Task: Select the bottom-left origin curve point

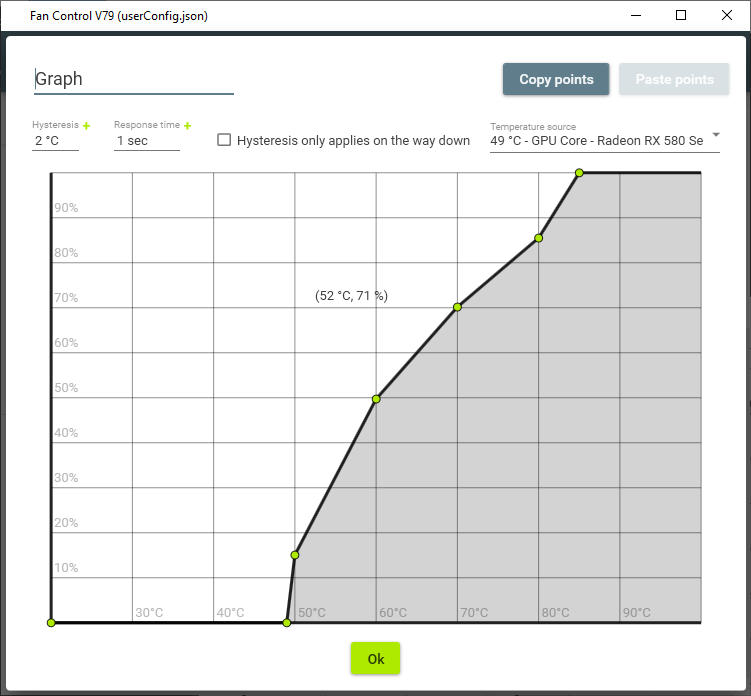Action: coord(51,623)
